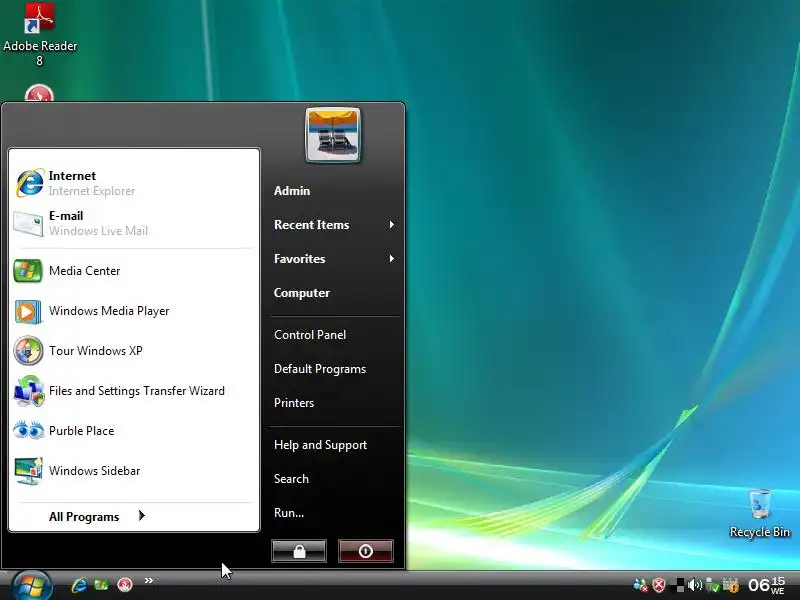Click the tray icon with green checkmark
Screen dimensions: 800x600
712,585
